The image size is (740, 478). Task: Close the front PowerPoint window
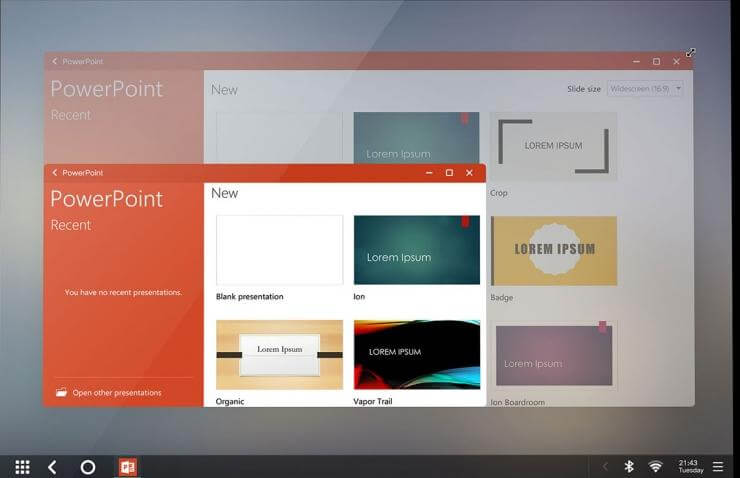tap(469, 173)
